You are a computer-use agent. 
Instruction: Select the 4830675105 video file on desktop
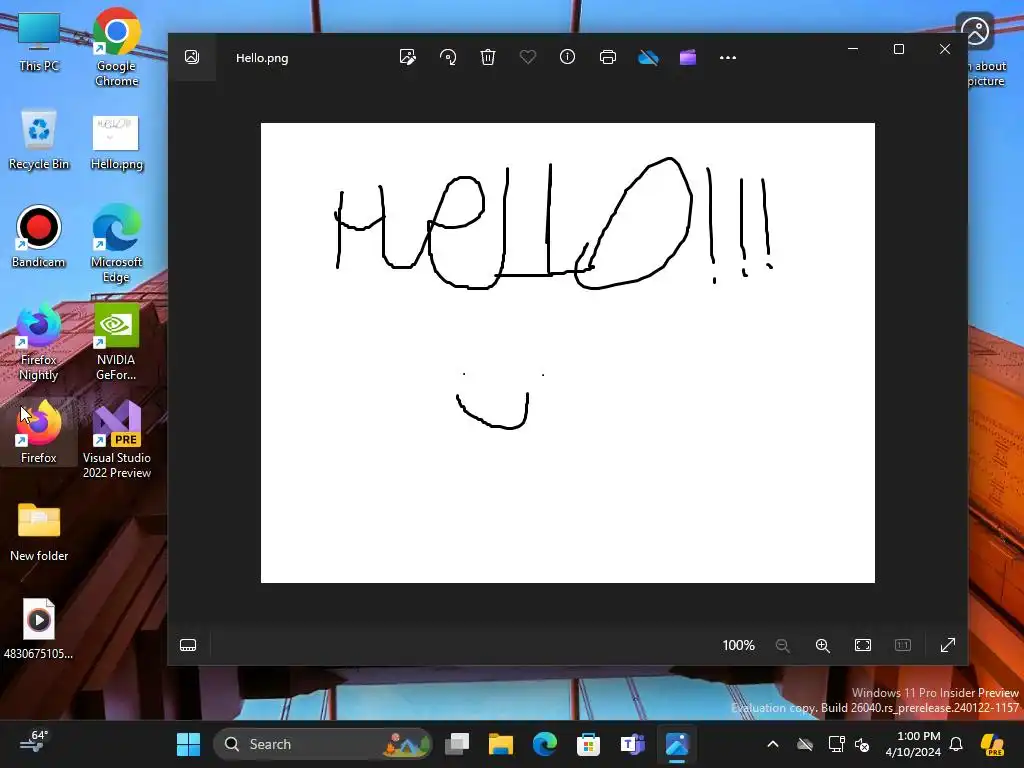coord(39,630)
